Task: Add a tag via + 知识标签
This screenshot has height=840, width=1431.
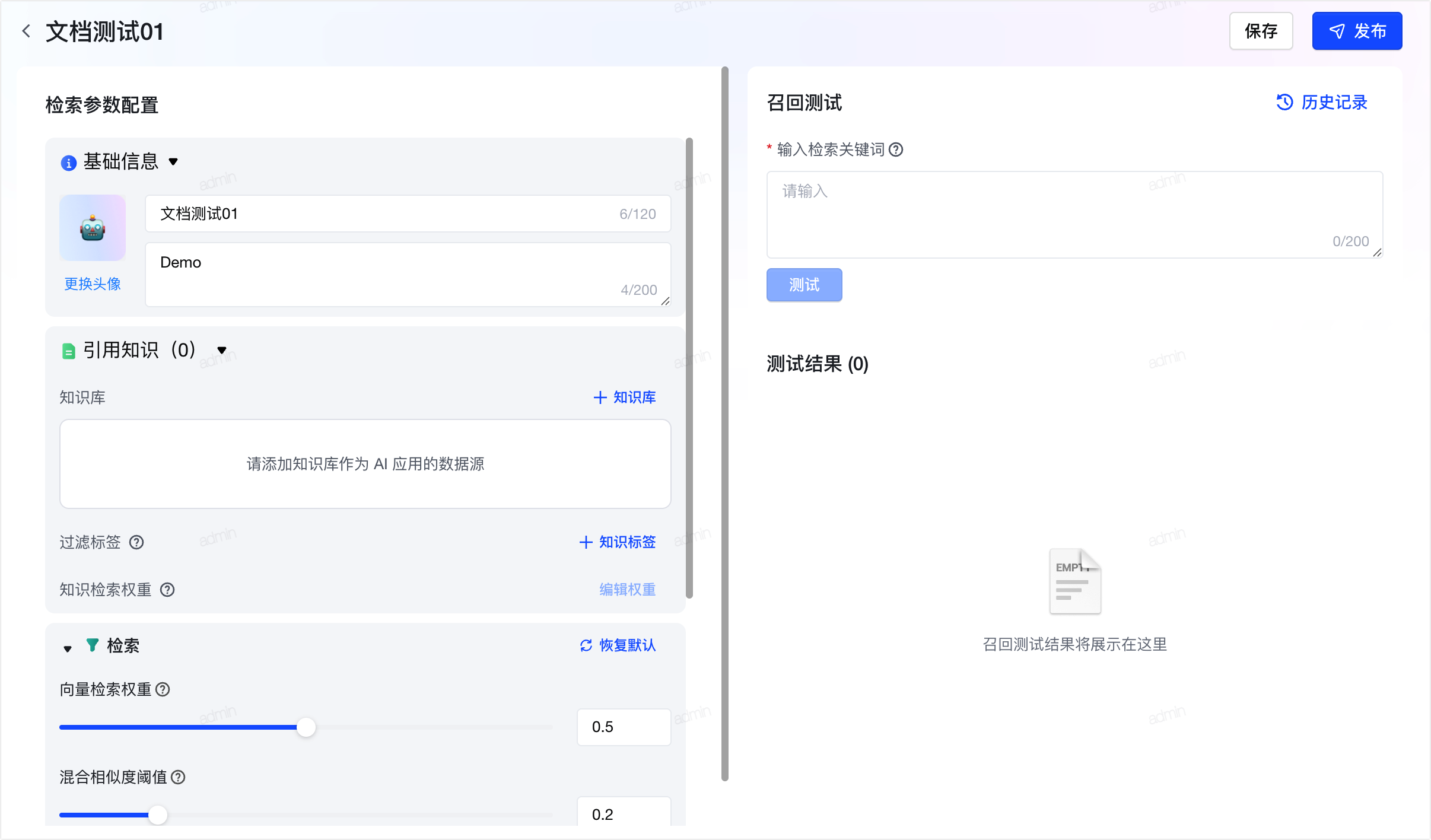Action: pyautogui.click(x=618, y=542)
